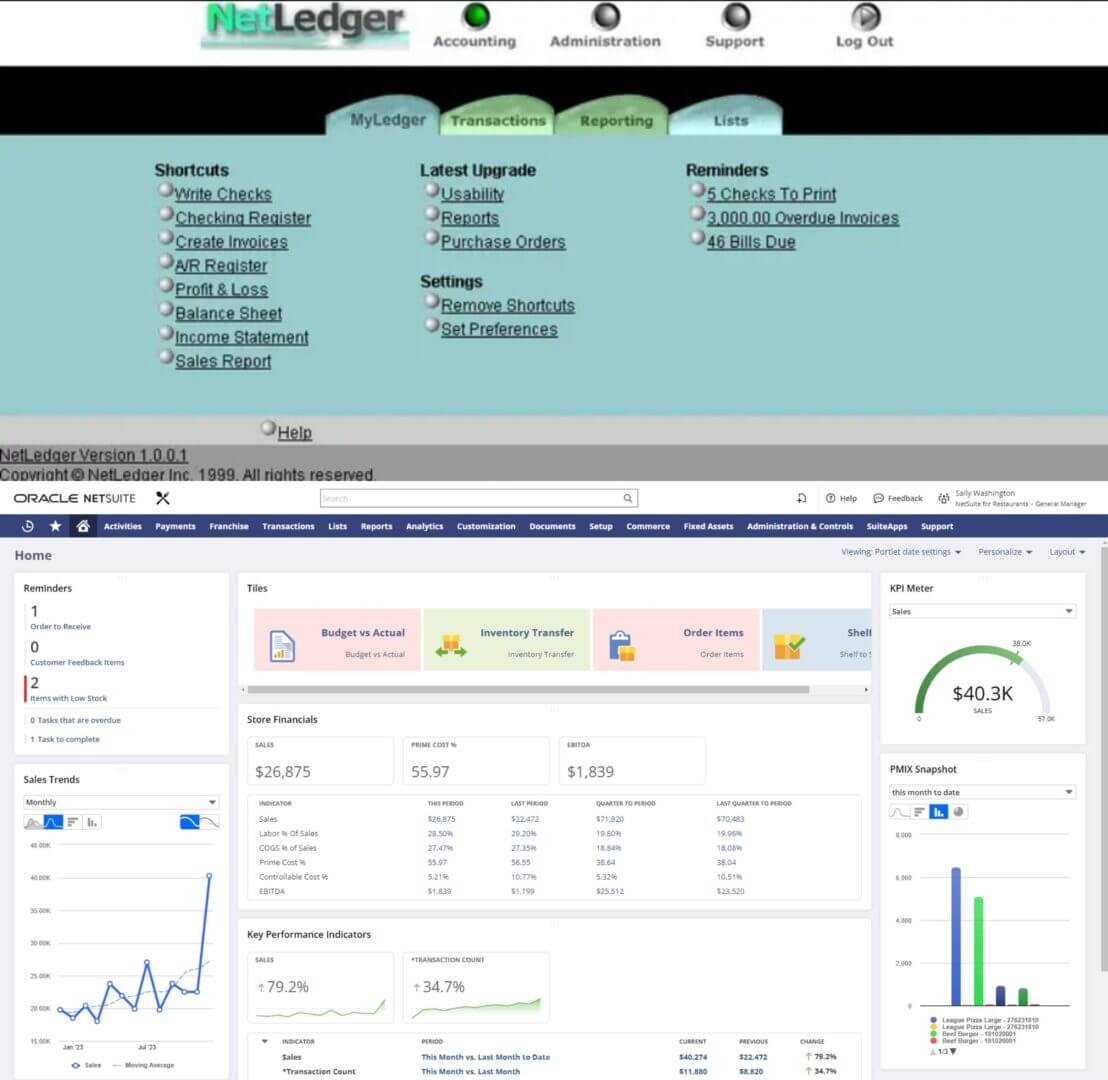Expand the Viewing: Portlet date settings dropdown

click(x=901, y=552)
